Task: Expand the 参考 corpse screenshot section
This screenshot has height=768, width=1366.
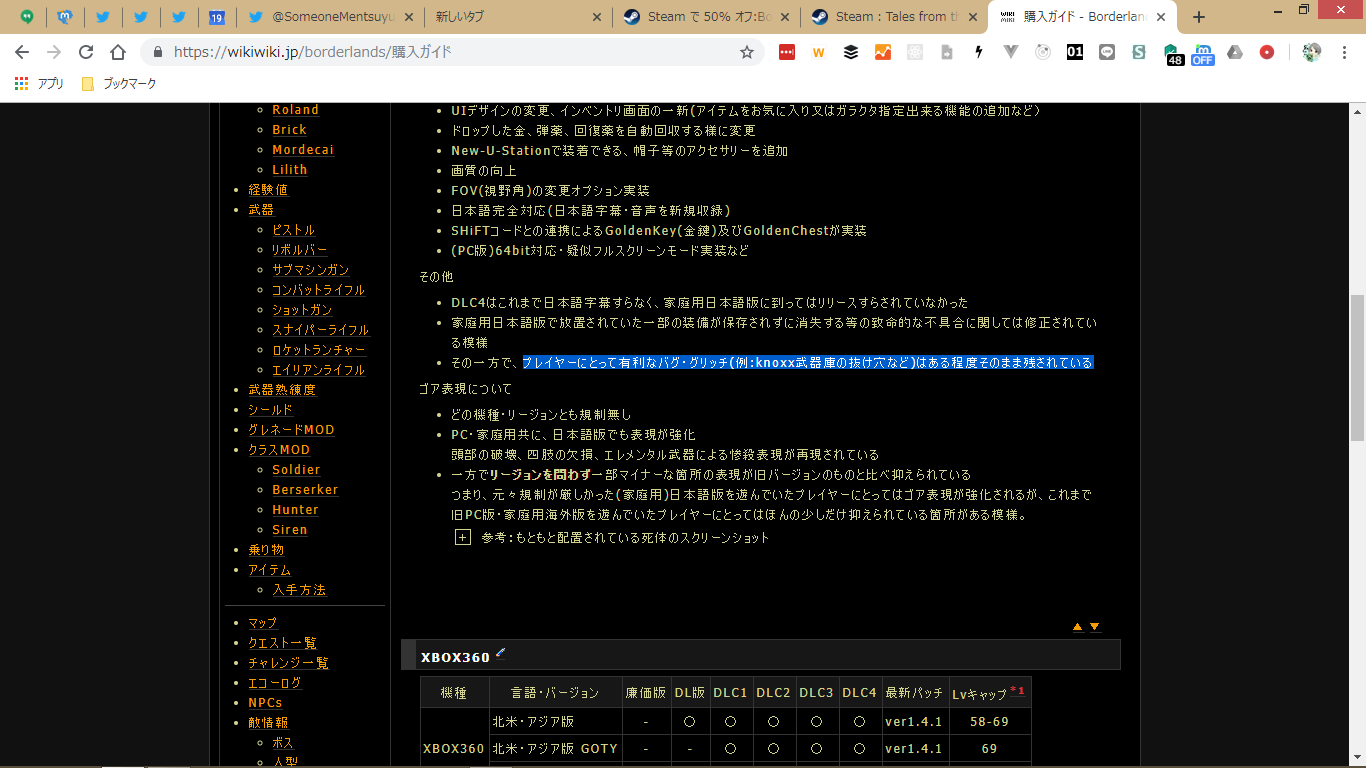Action: [463, 538]
